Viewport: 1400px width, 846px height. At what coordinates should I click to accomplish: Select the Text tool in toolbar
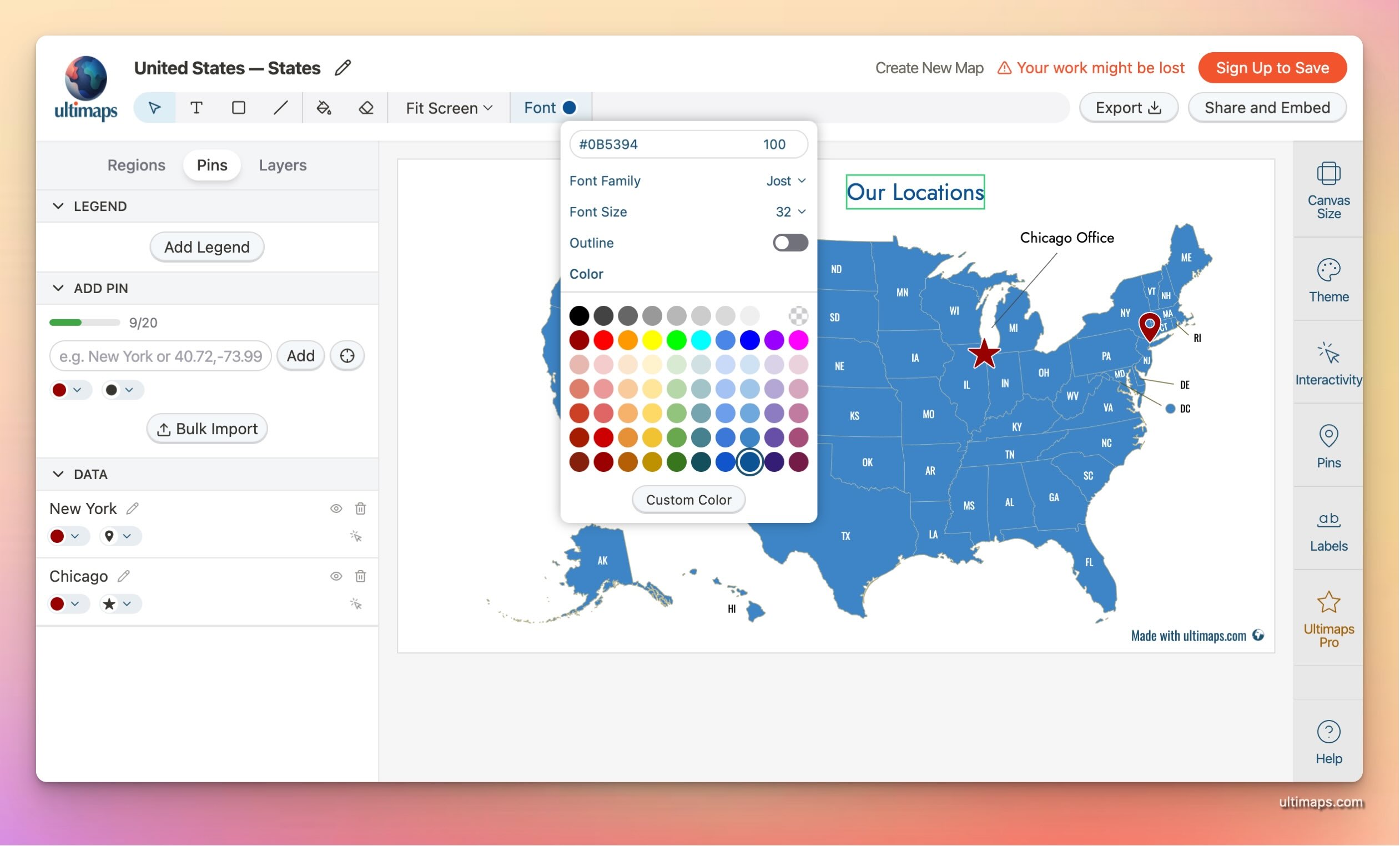tap(196, 107)
